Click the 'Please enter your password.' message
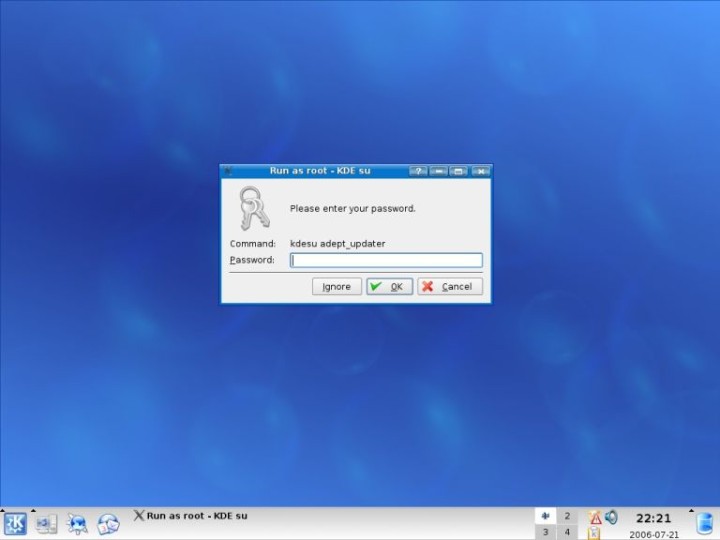The image size is (720, 540). pyautogui.click(x=353, y=208)
